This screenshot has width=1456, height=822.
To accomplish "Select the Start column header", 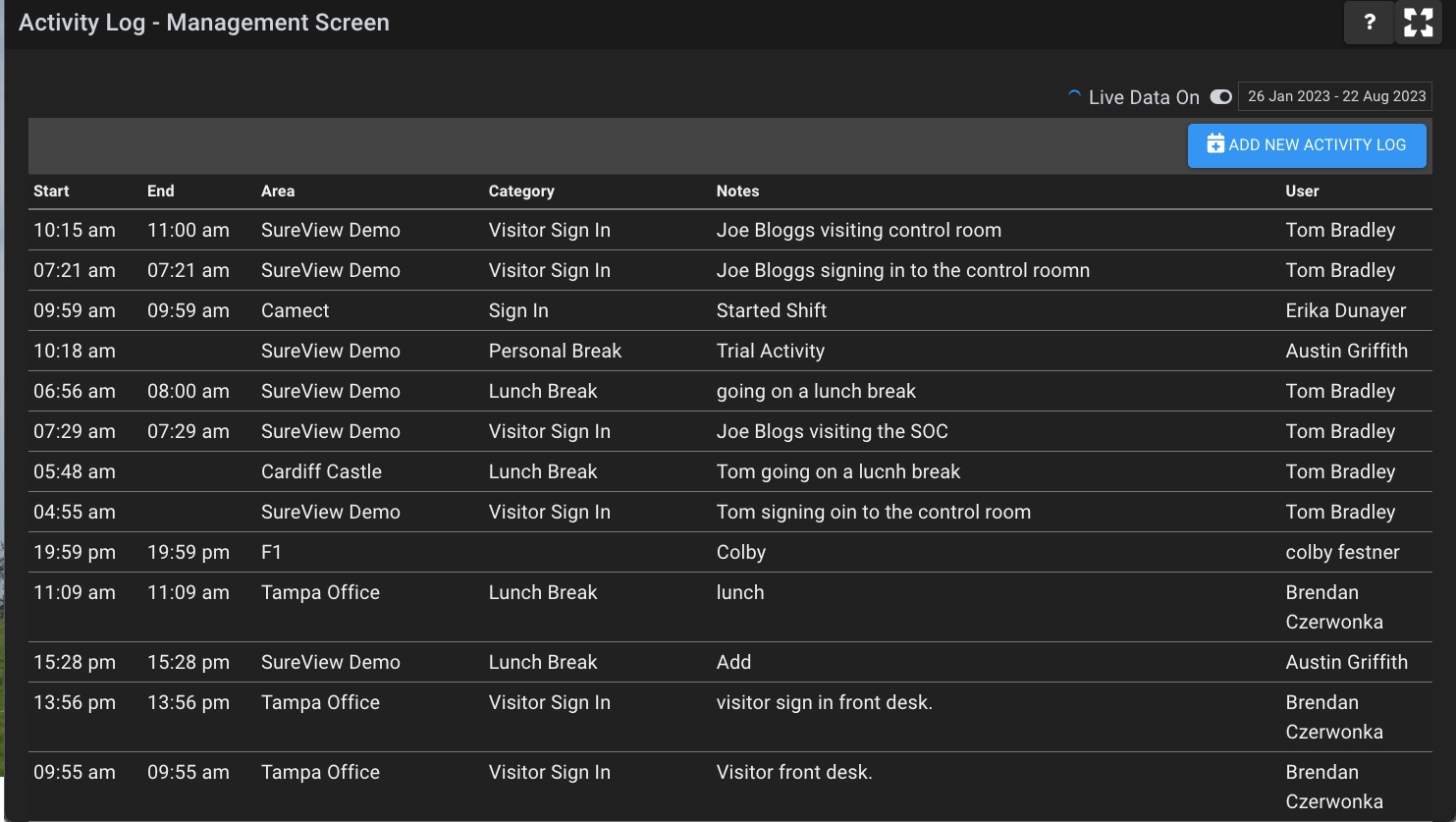I will tap(51, 191).
